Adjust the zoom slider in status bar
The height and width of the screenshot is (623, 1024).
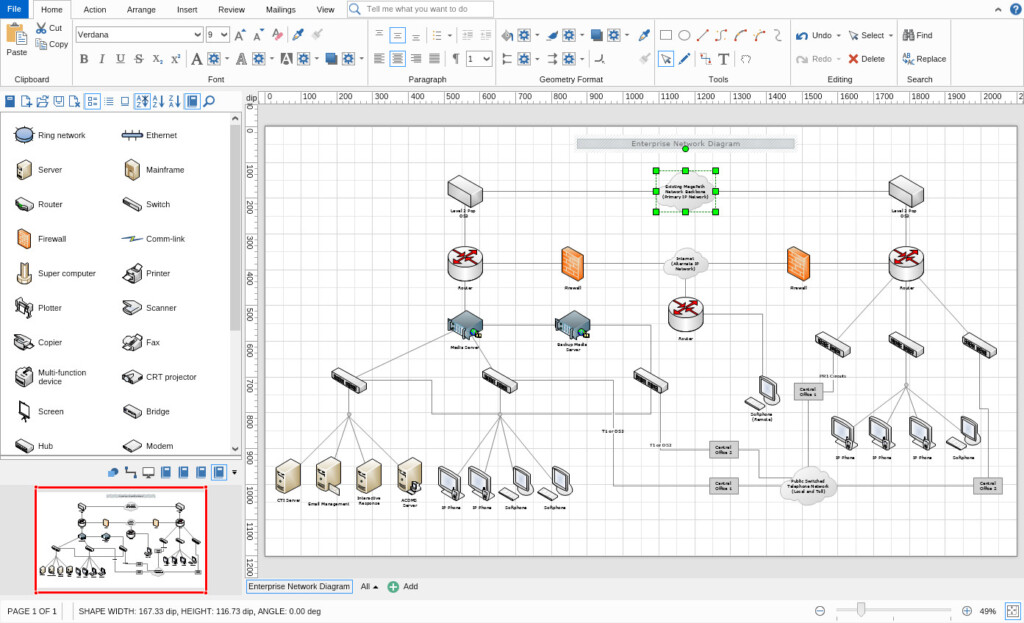click(x=860, y=610)
